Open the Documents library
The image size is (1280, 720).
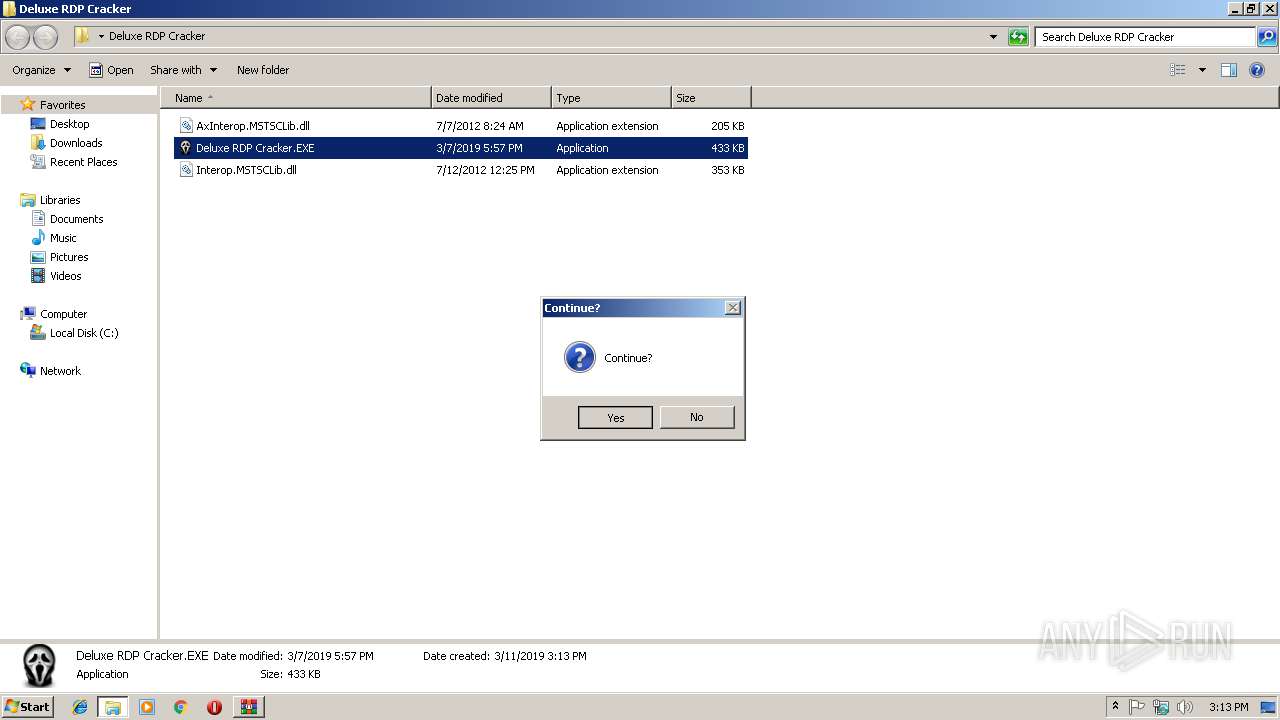pos(76,219)
